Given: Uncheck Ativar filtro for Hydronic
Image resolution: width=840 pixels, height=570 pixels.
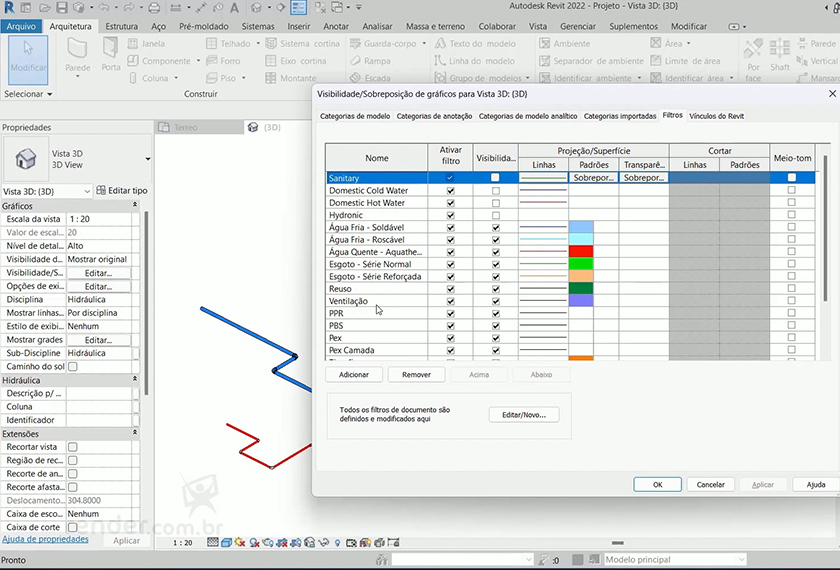Looking at the screenshot, I should pyautogui.click(x=450, y=215).
